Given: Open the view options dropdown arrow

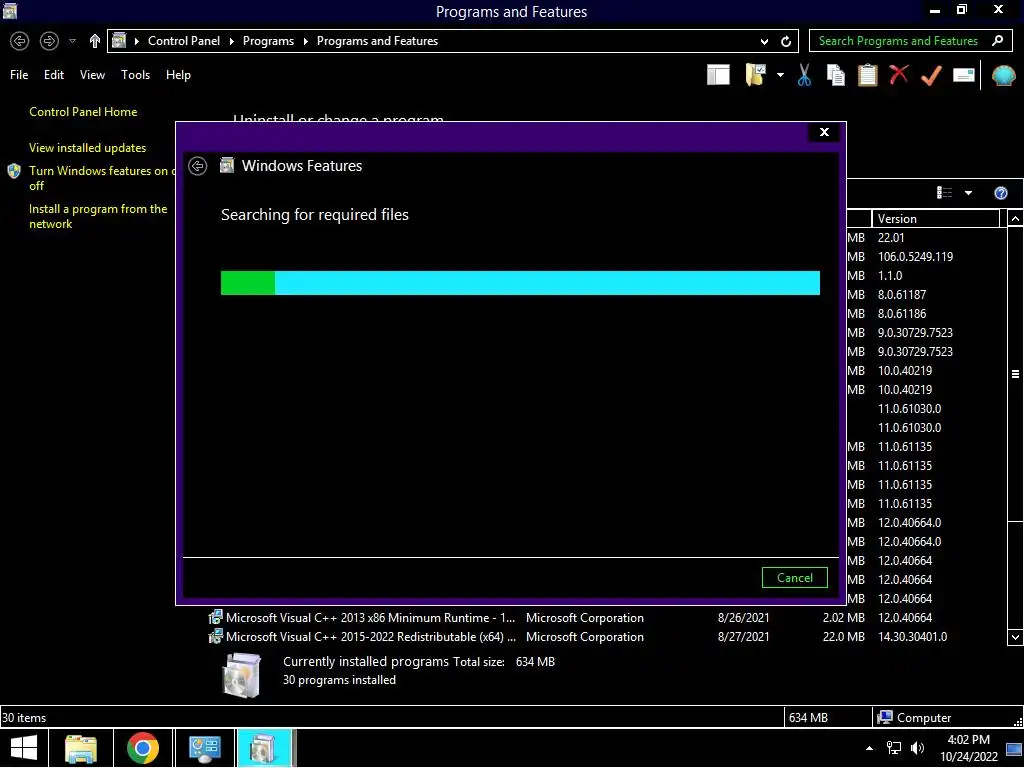Looking at the screenshot, I should point(968,193).
